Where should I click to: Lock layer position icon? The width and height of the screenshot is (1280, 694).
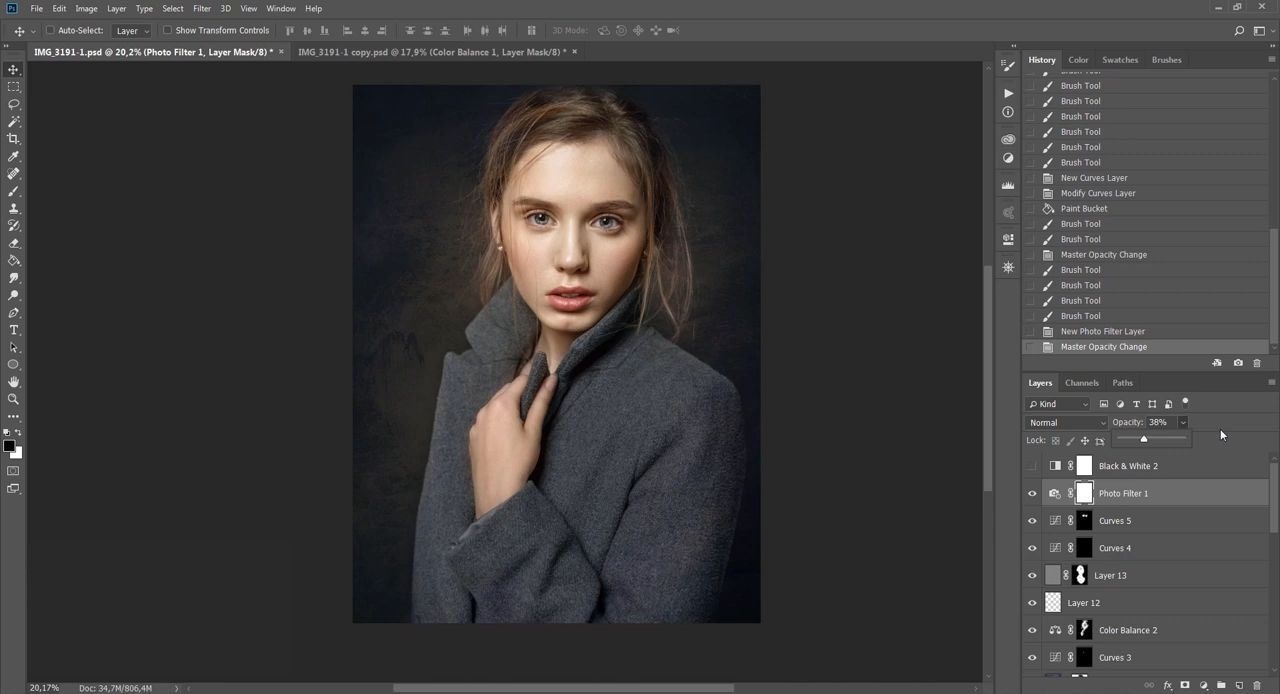point(1085,441)
